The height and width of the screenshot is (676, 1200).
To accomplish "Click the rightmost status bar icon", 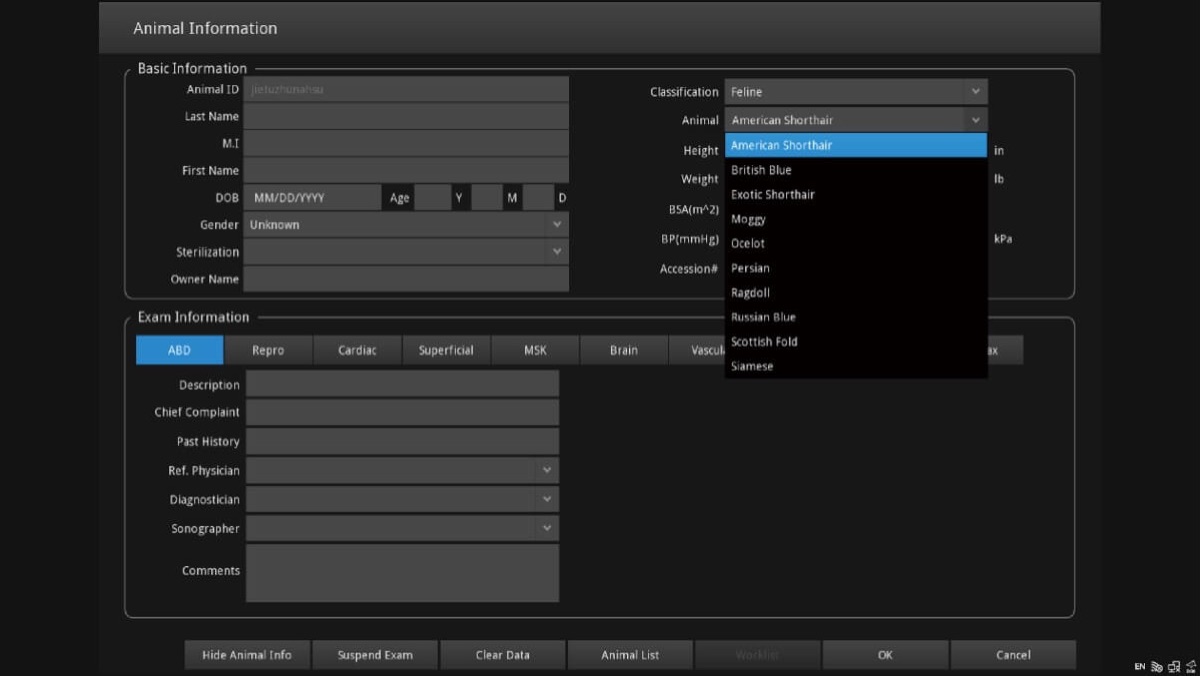I will coord(1190,667).
